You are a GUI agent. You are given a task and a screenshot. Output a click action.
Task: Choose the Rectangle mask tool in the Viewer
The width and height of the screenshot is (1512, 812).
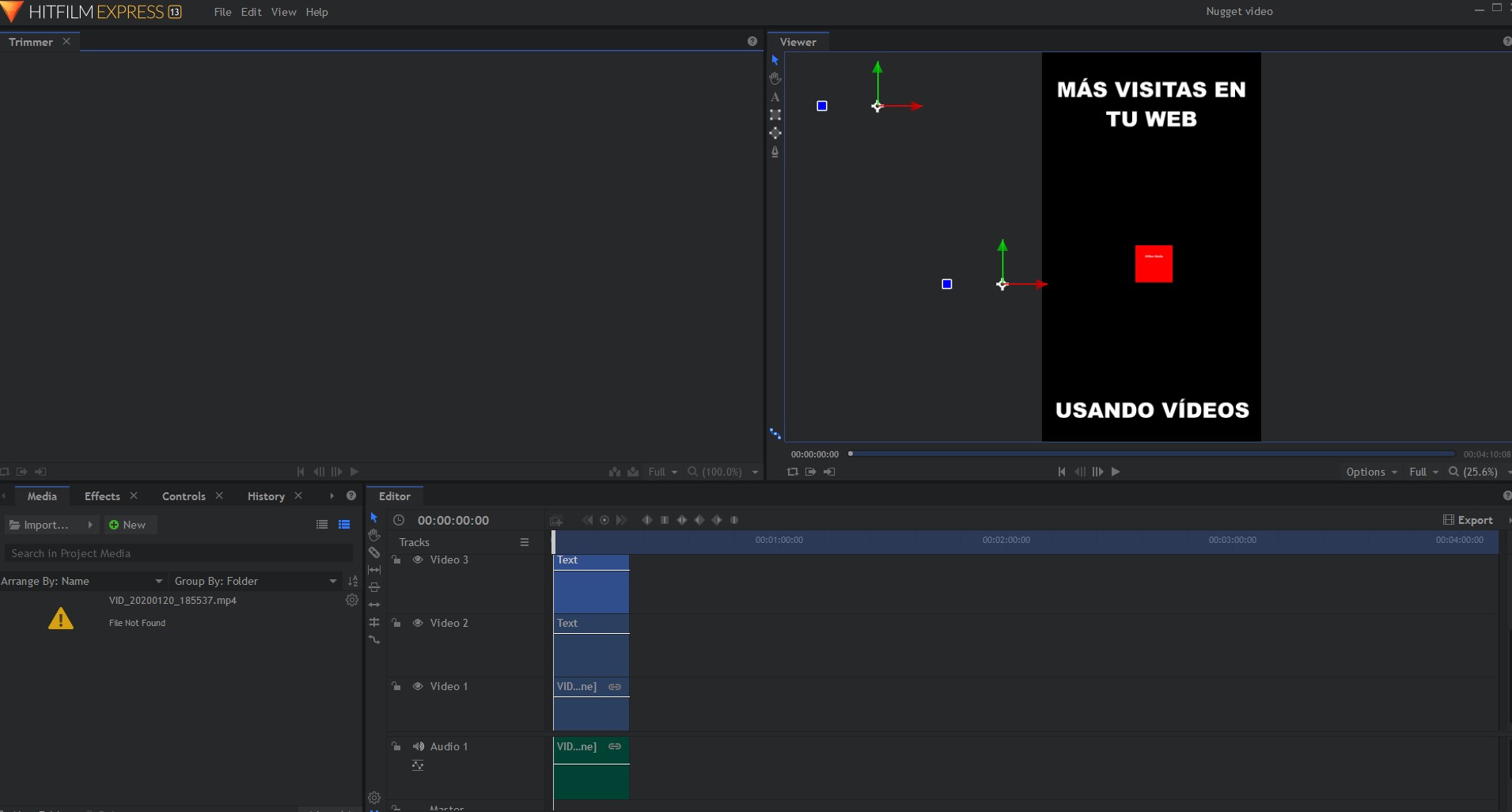(775, 115)
